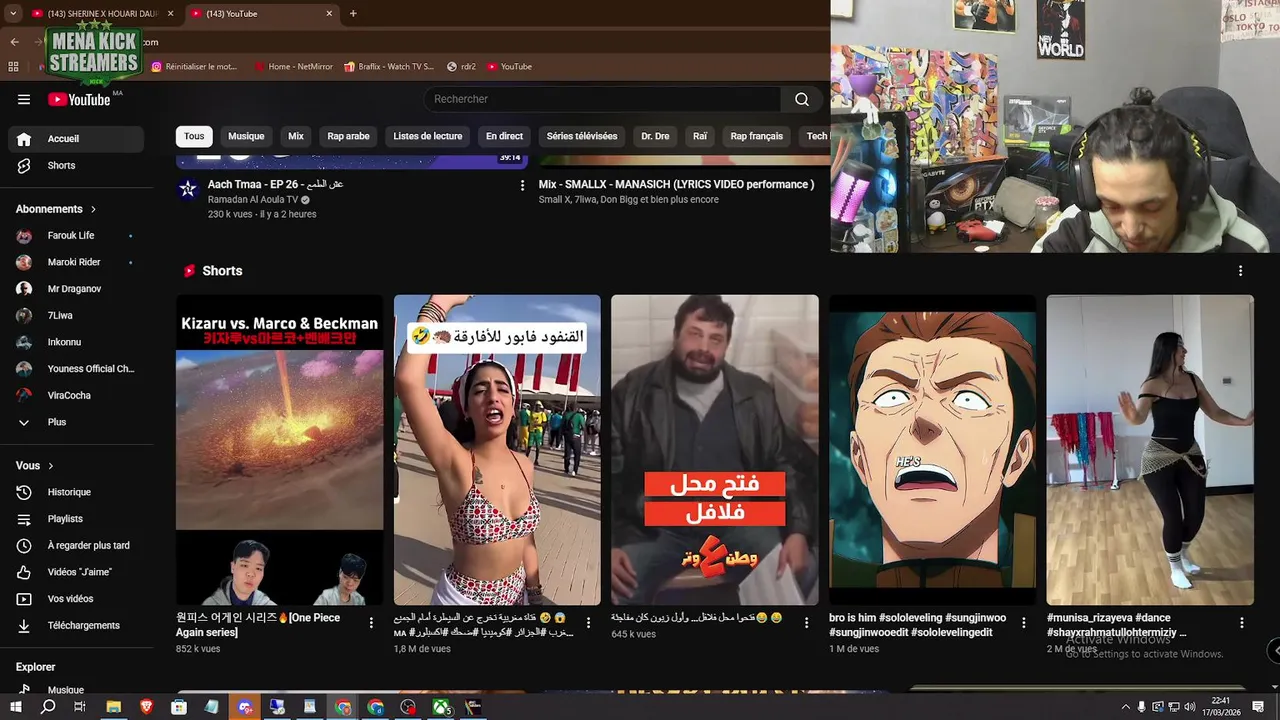
Task: Select the Rap français chip
Action: 757,136
